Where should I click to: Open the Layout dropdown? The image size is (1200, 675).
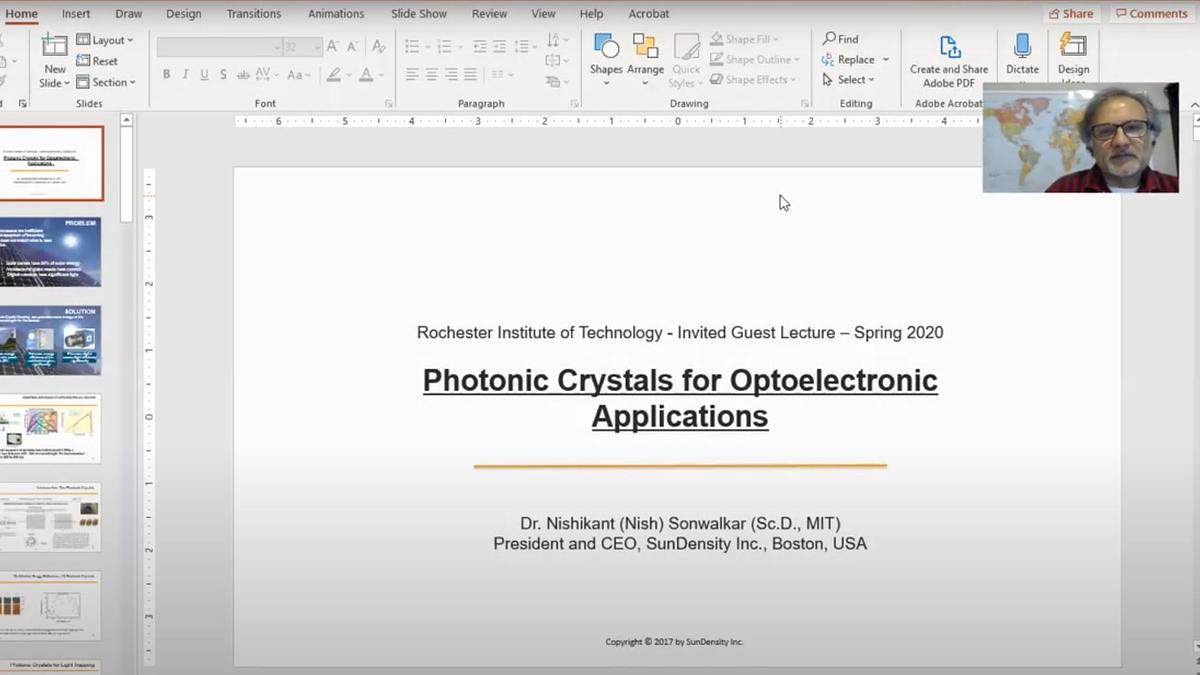[105, 40]
